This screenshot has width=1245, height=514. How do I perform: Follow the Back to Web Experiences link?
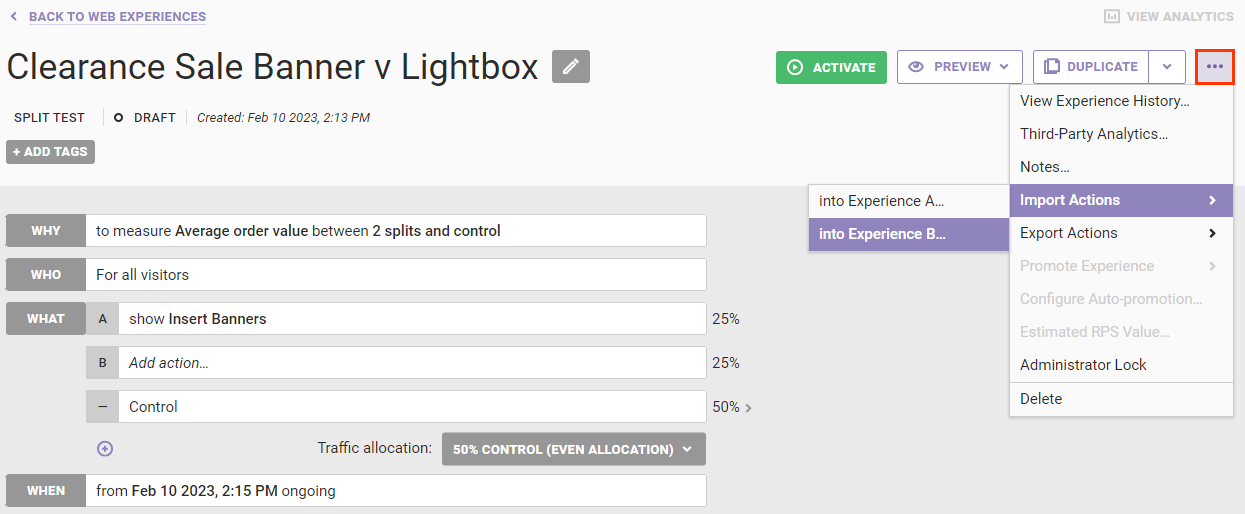click(x=117, y=17)
